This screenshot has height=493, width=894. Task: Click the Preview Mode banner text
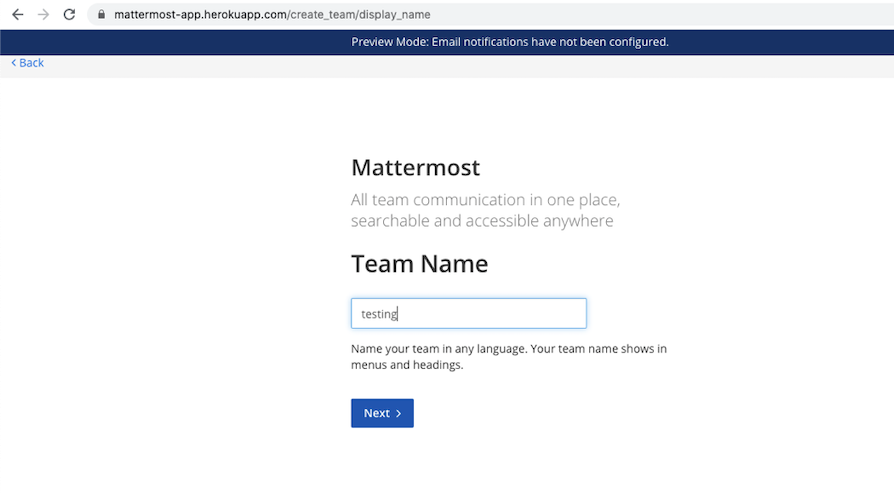point(510,42)
